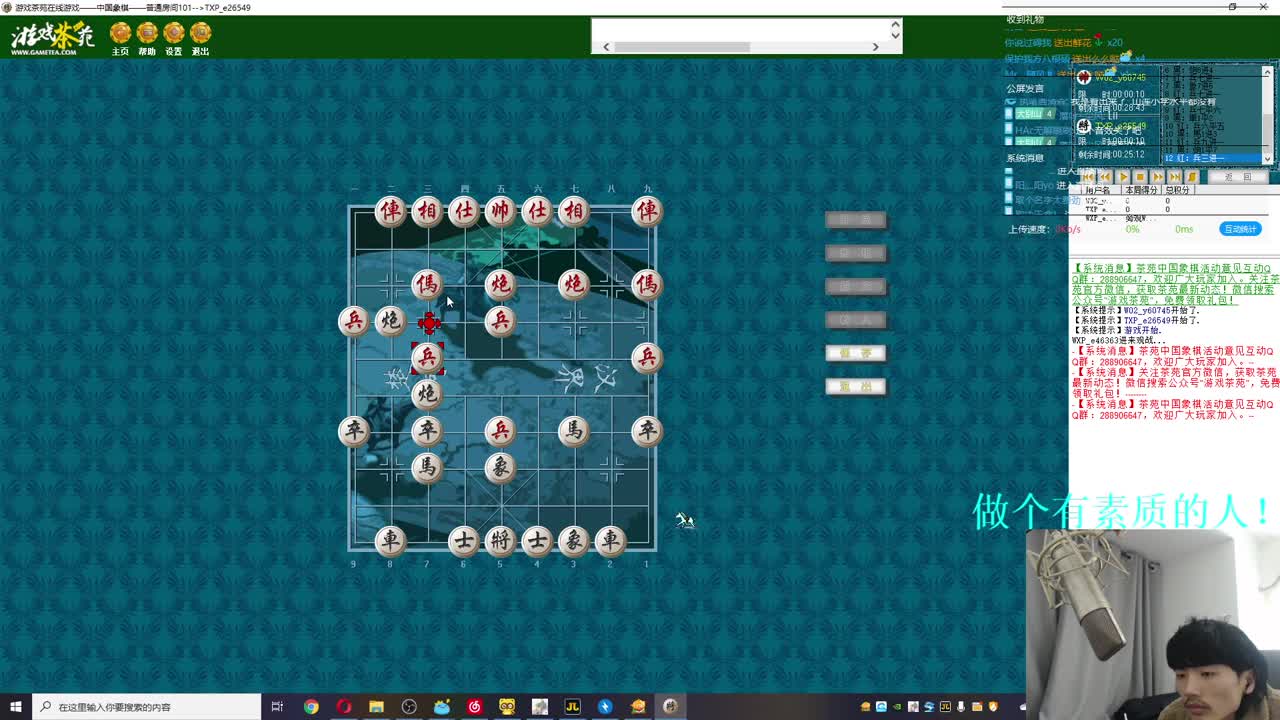Screen dimensions: 1280x720
Task: Select black 炮 directly below the highlighted pawn
Action: (x=427, y=393)
